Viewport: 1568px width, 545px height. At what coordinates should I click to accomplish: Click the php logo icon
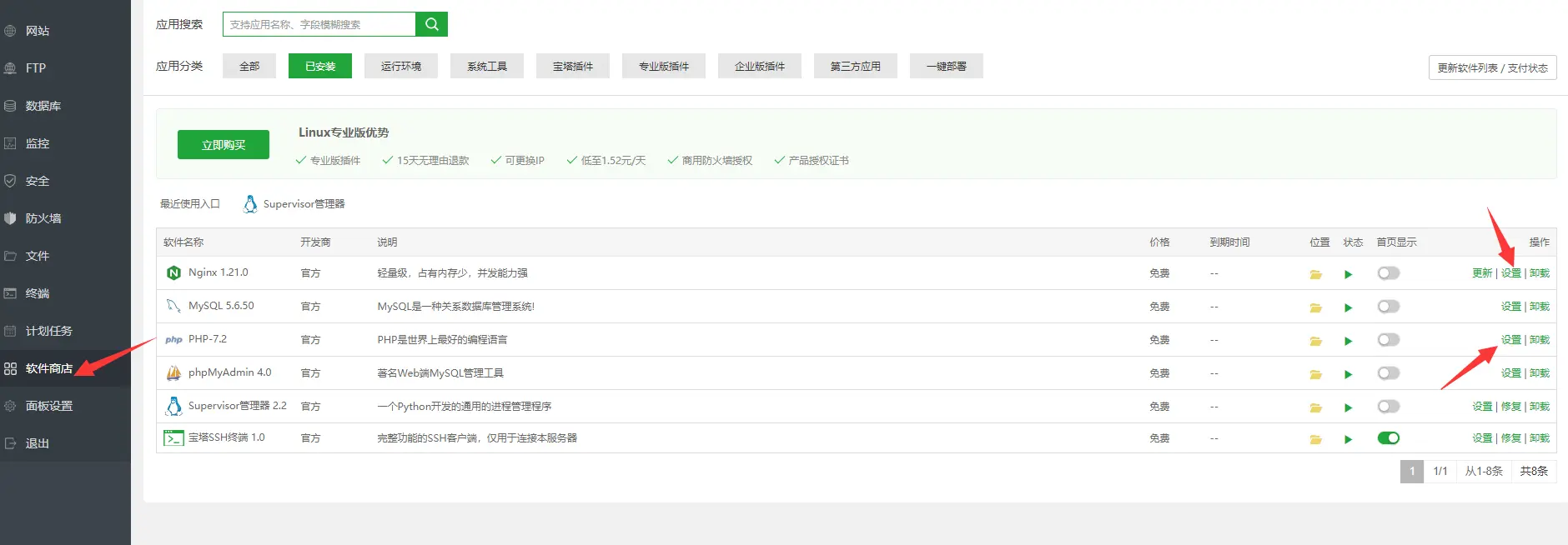(173, 339)
